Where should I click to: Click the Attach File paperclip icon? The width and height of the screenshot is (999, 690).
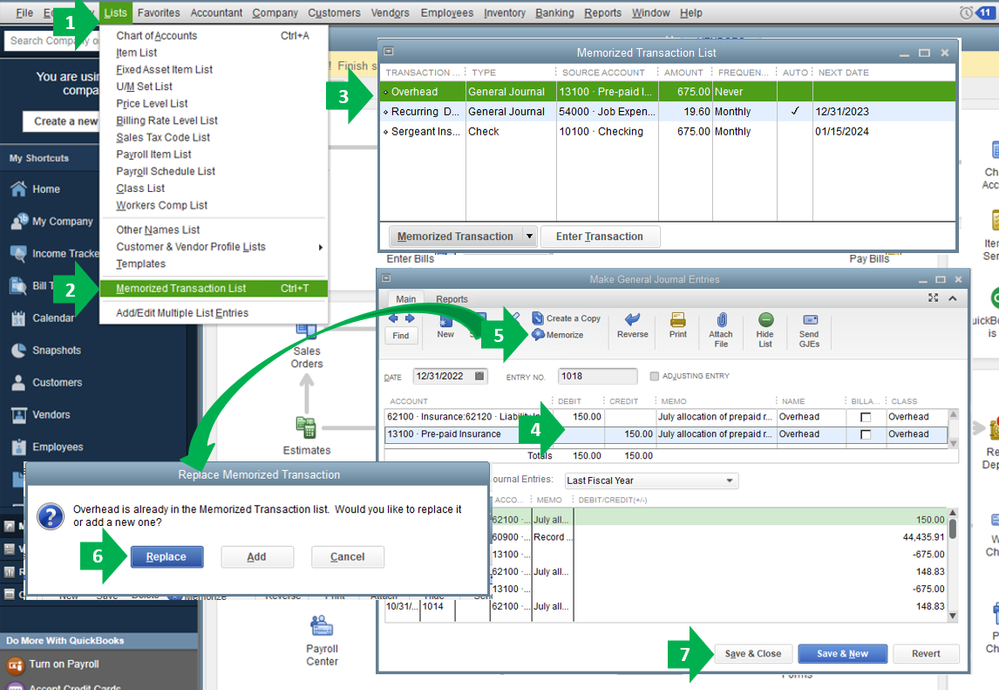coord(721,319)
